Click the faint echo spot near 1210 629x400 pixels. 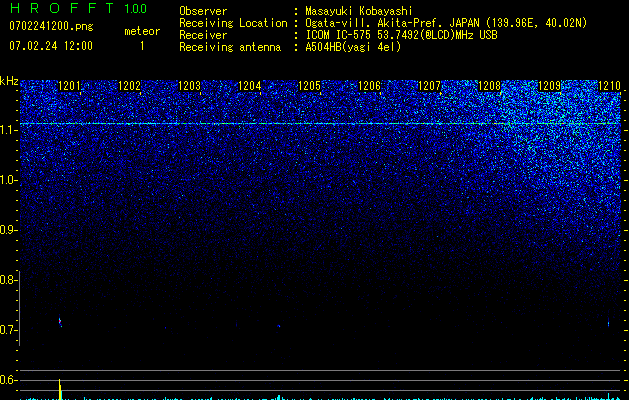(x=608, y=323)
